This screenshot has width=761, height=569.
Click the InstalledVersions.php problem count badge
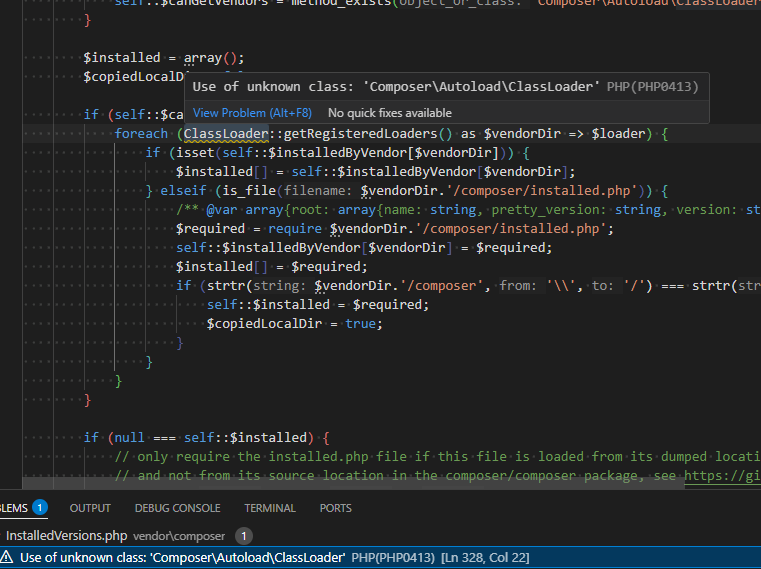pos(244,536)
